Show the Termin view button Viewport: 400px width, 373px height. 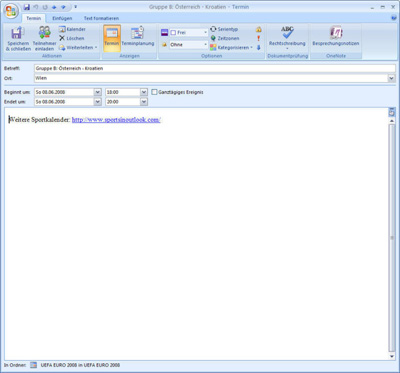pos(112,39)
